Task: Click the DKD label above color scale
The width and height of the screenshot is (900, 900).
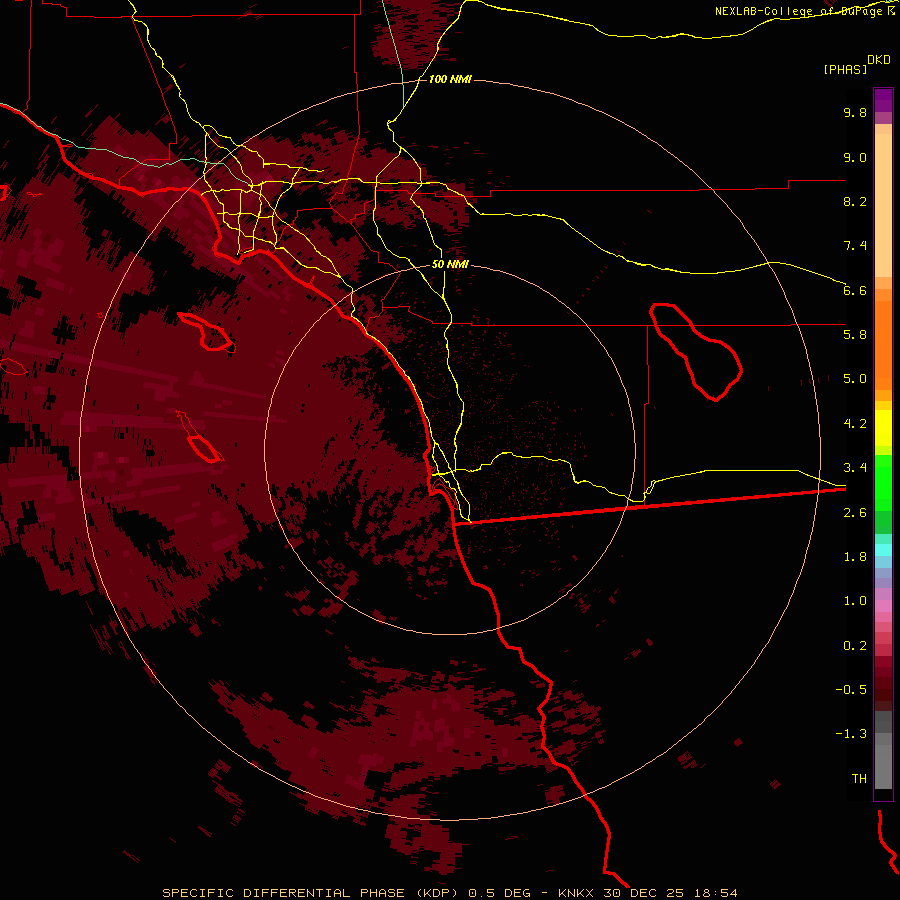Action: [878, 60]
